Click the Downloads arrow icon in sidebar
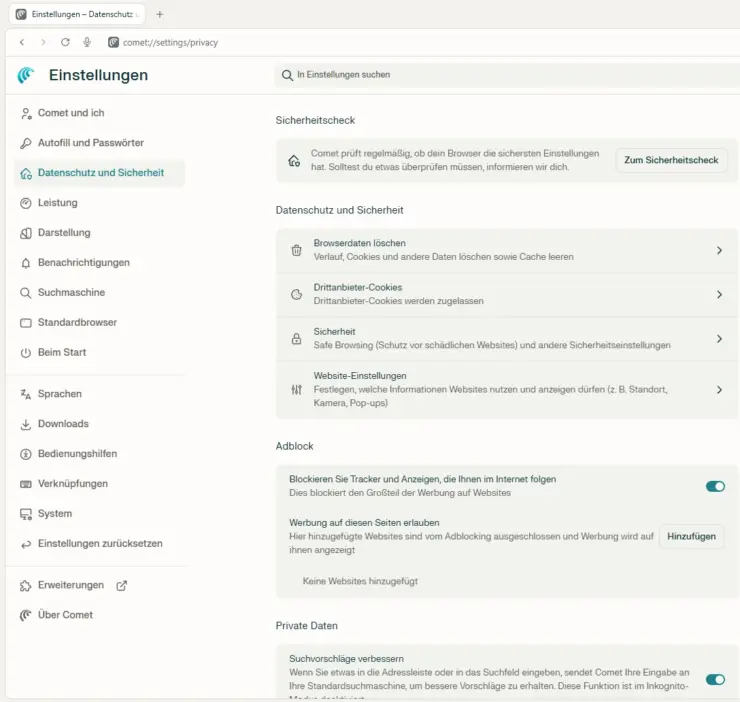Viewport: 740px width, 702px height. [26, 424]
